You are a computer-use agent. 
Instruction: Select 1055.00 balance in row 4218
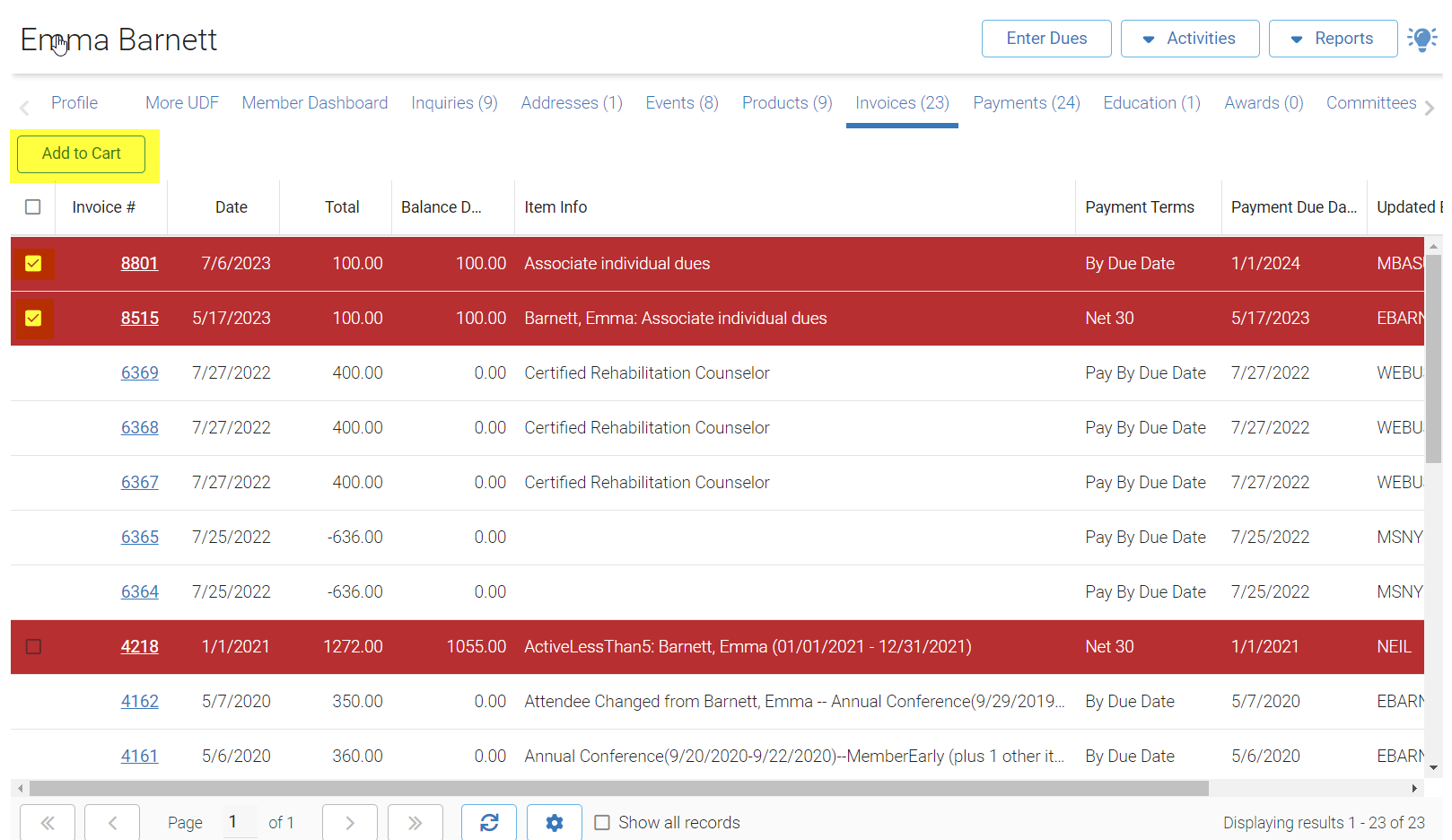[477, 647]
